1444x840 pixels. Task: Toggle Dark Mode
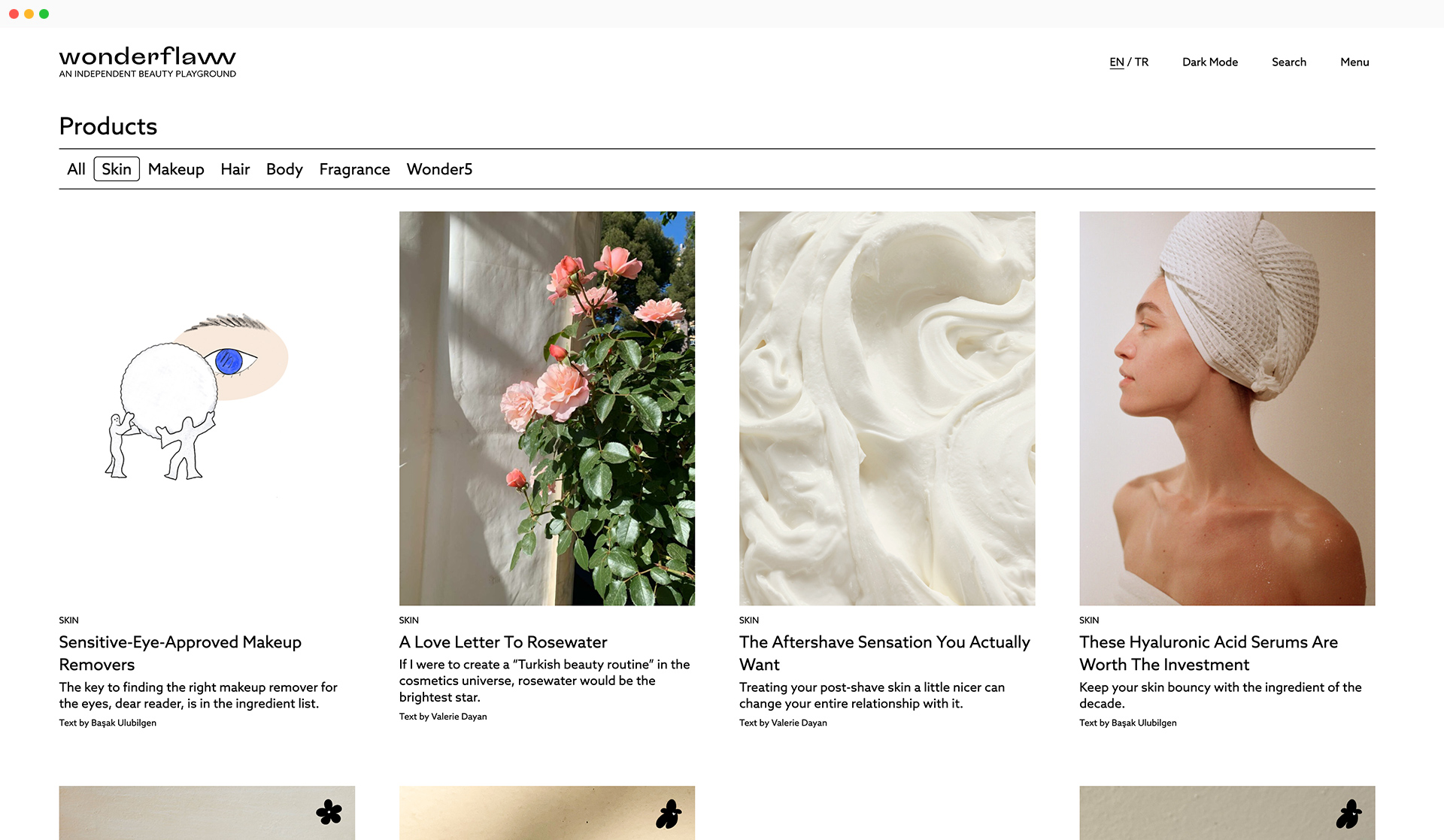coord(1209,62)
